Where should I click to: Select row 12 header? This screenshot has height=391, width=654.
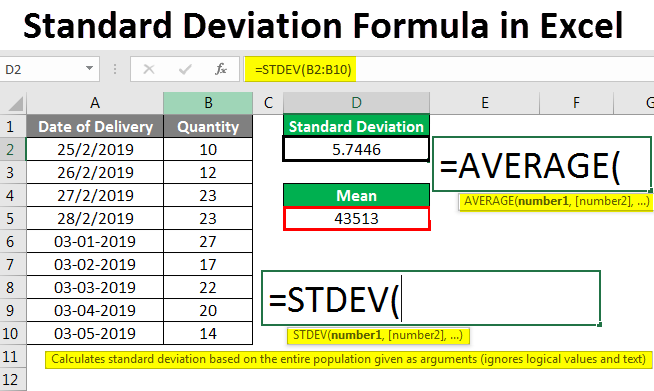tap(13, 379)
